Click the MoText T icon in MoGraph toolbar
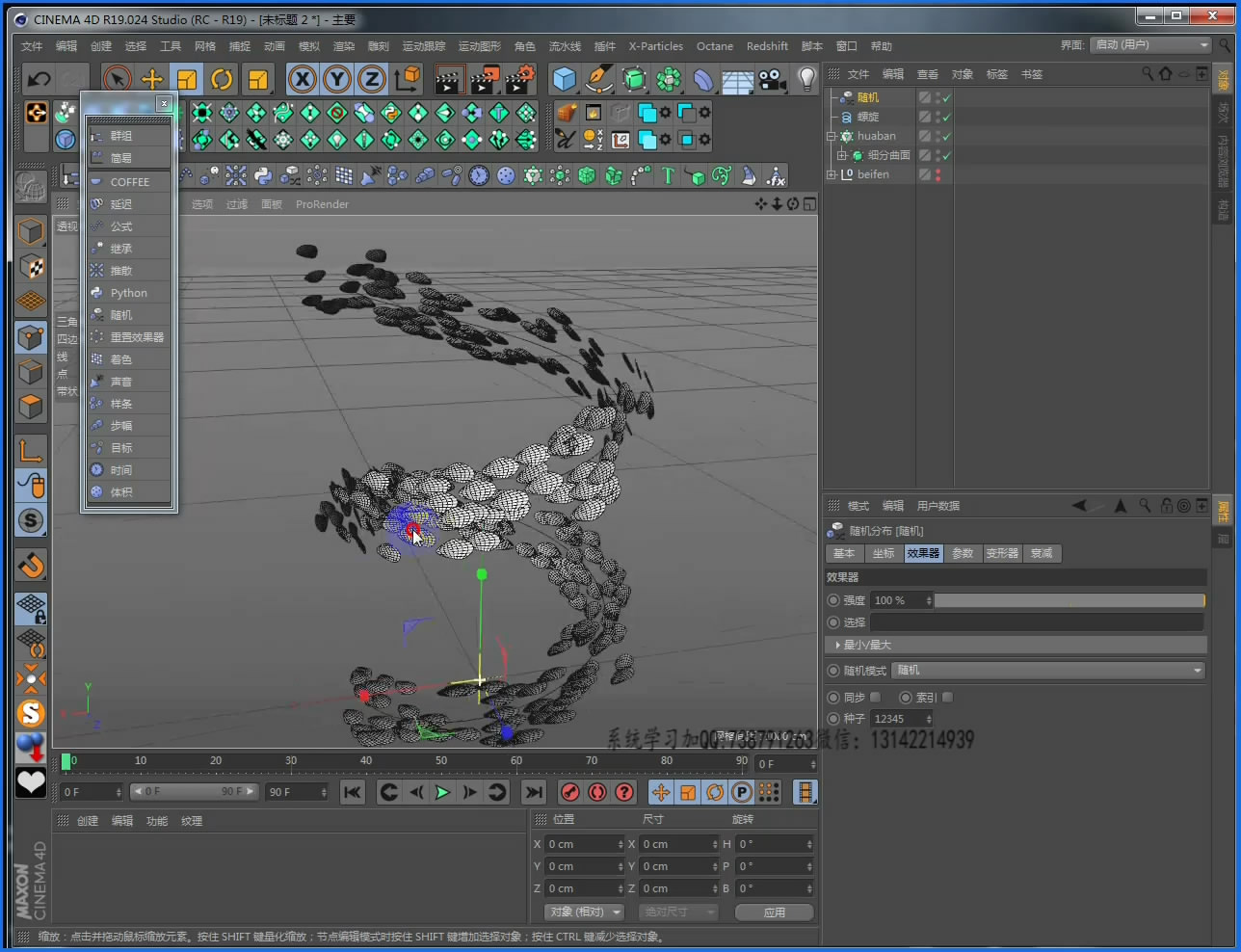Screen dimensions: 1241x952 tap(668, 175)
